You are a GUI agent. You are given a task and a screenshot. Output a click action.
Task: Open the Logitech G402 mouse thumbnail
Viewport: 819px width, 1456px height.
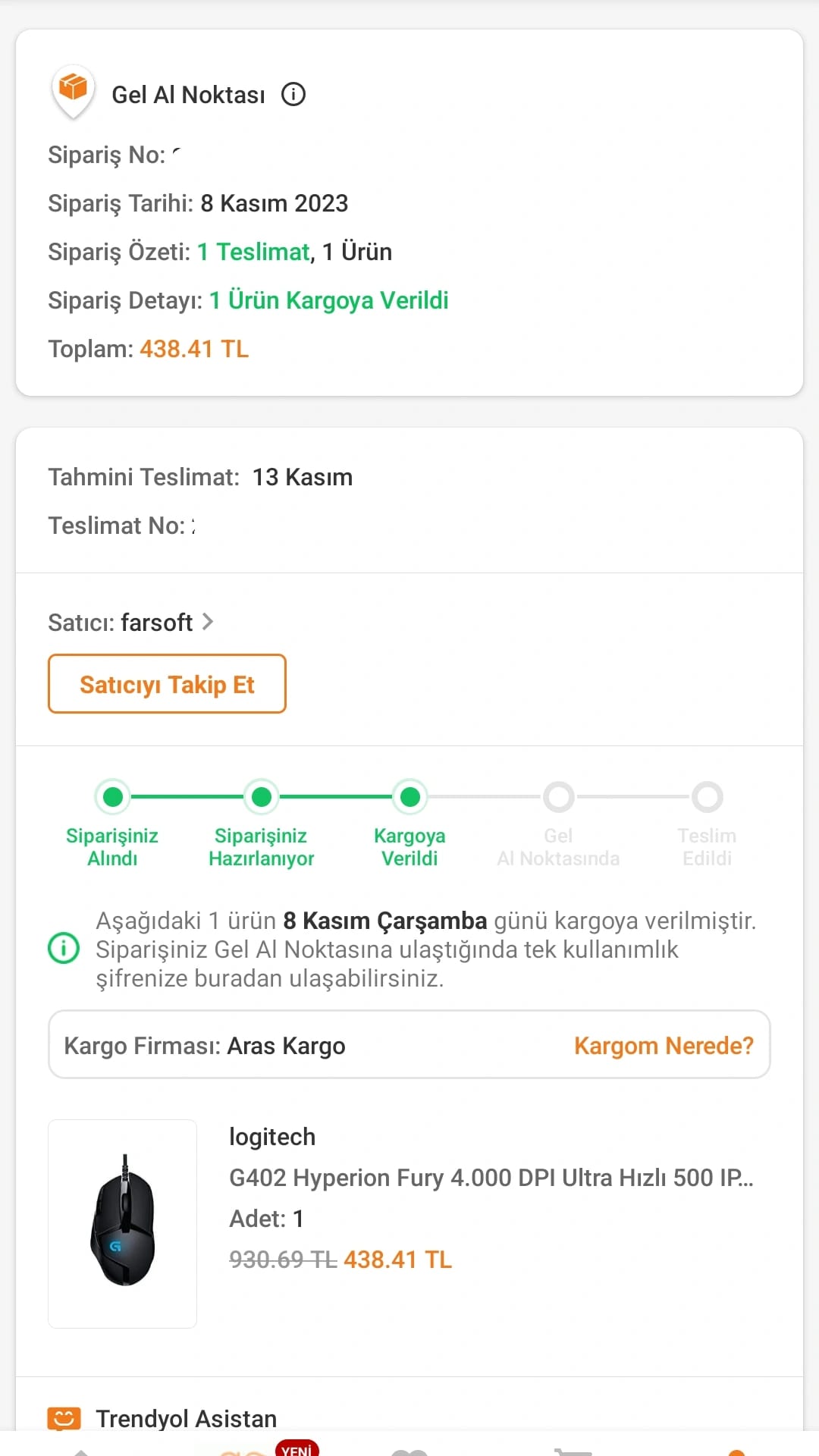pos(123,1223)
